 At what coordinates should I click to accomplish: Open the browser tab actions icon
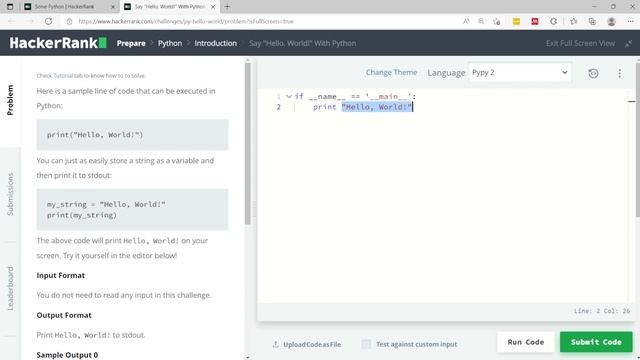point(10,7)
